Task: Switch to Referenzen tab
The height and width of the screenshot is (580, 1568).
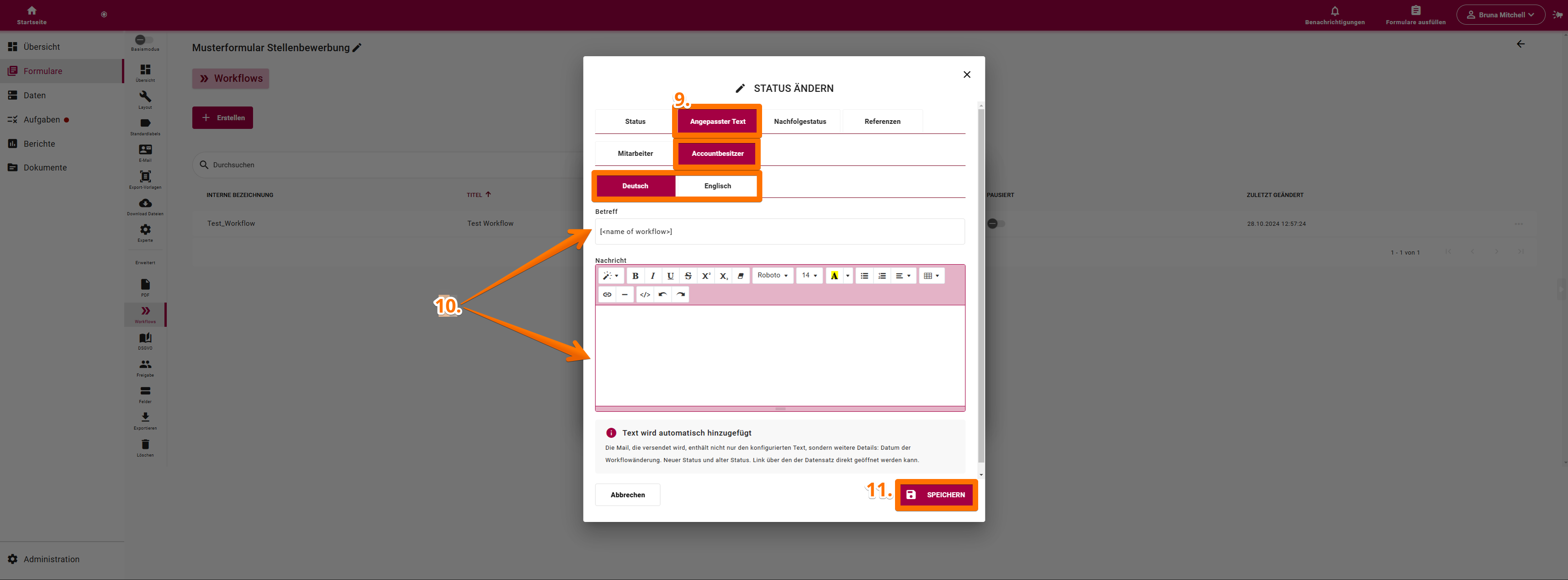Action: point(882,121)
